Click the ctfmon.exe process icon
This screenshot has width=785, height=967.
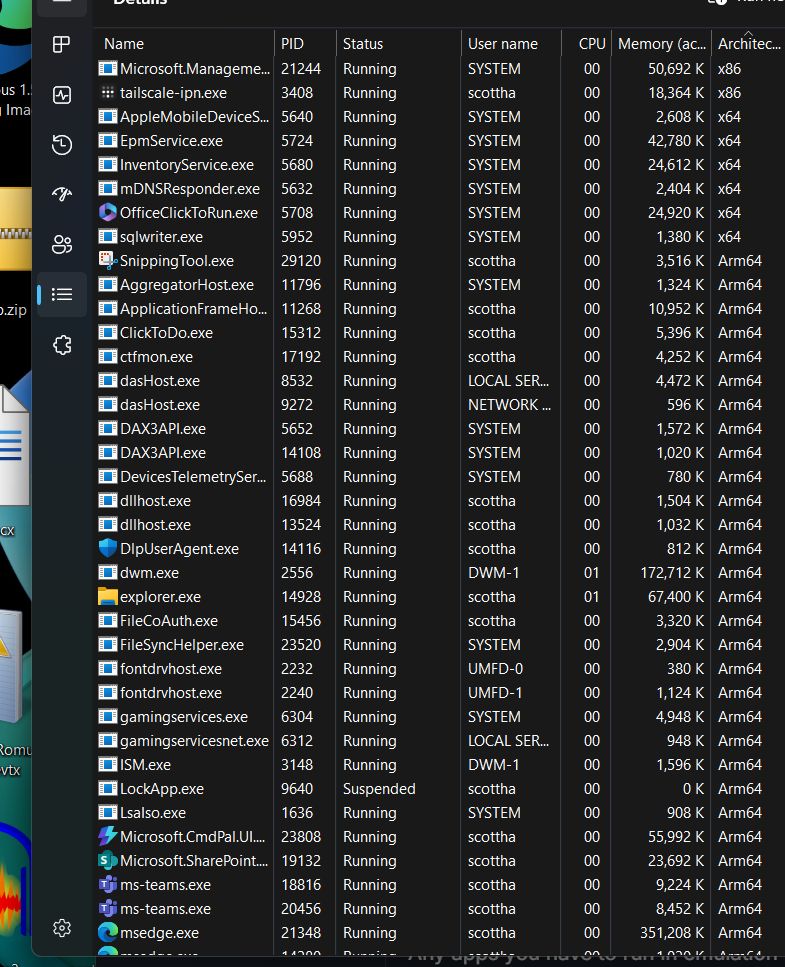point(107,356)
